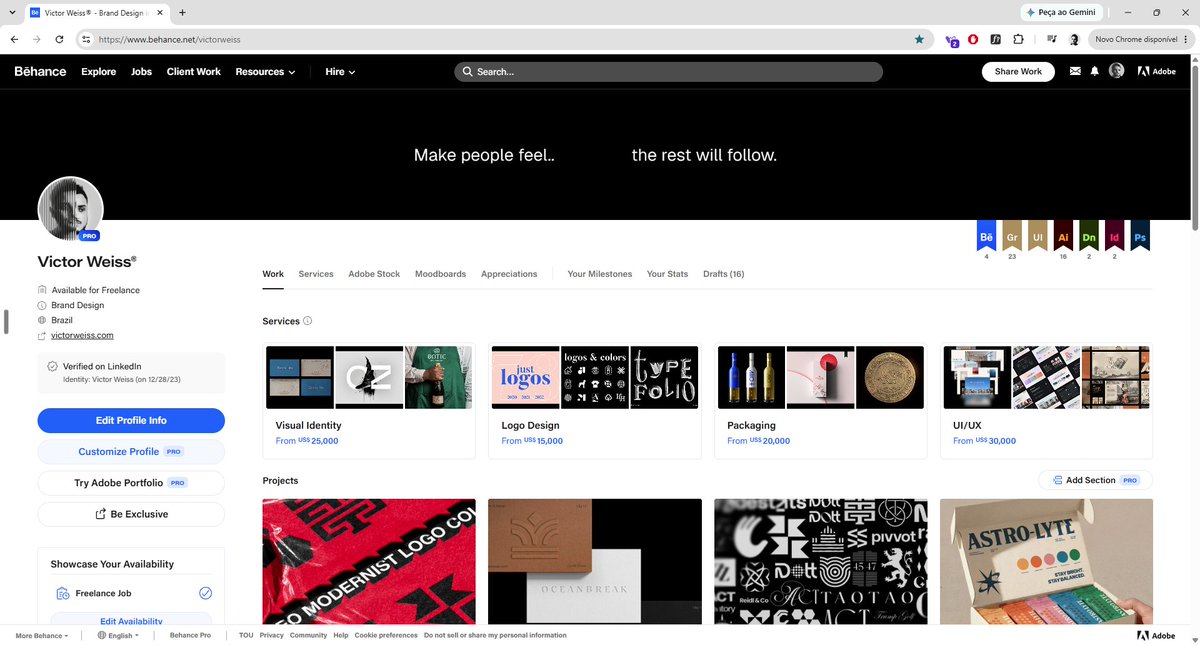
Task: Open the victorweiss.com link
Action: (x=82, y=336)
